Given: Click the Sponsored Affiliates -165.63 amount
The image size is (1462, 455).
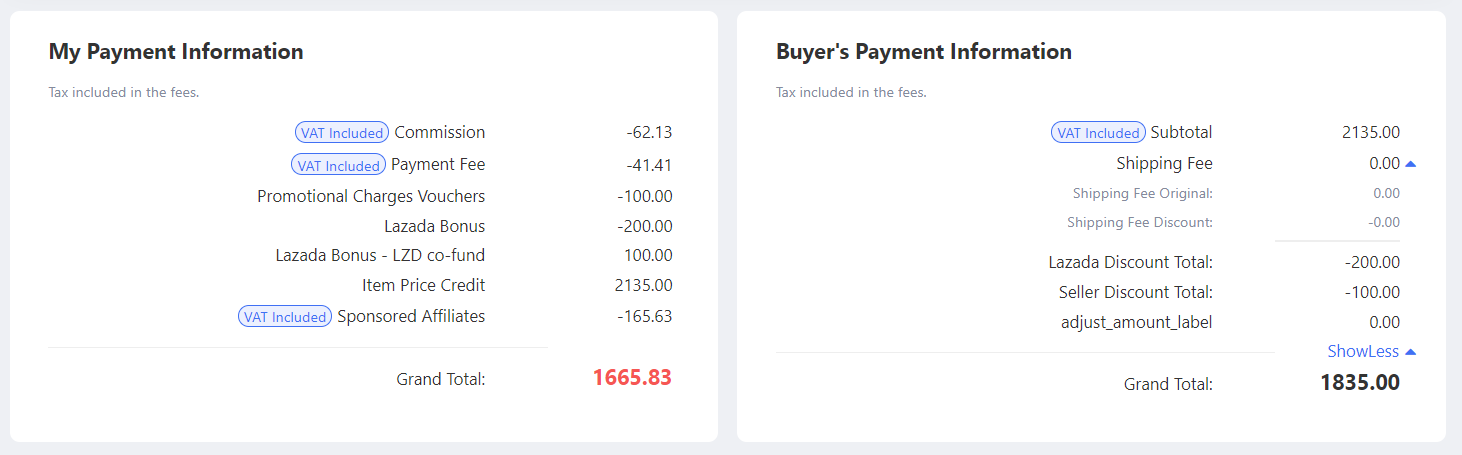Looking at the screenshot, I should coord(644,316).
